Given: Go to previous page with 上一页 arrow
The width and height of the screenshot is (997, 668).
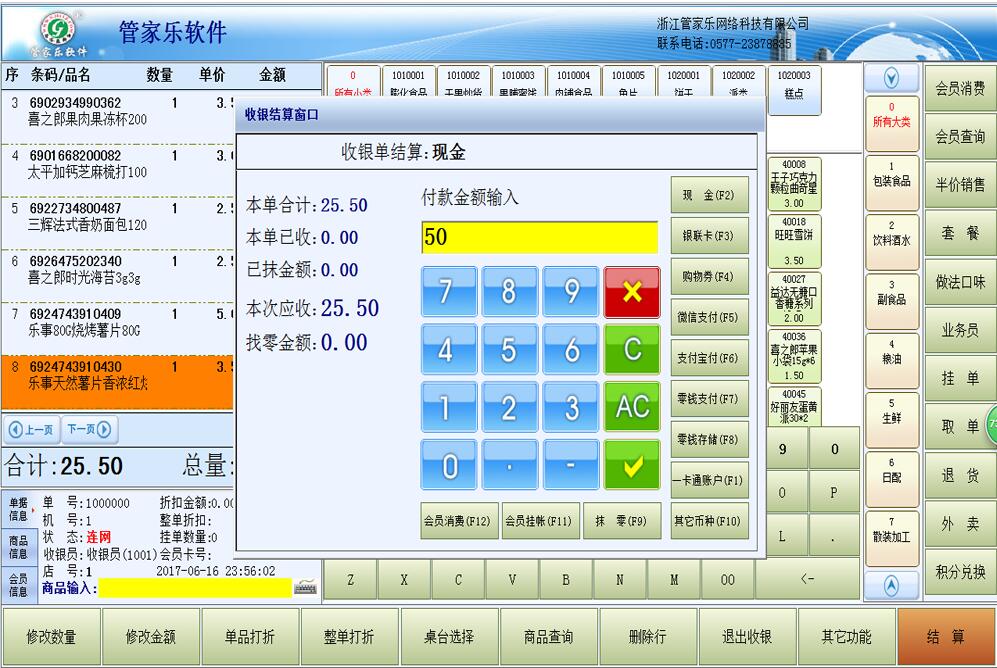Looking at the screenshot, I should click(x=32, y=430).
